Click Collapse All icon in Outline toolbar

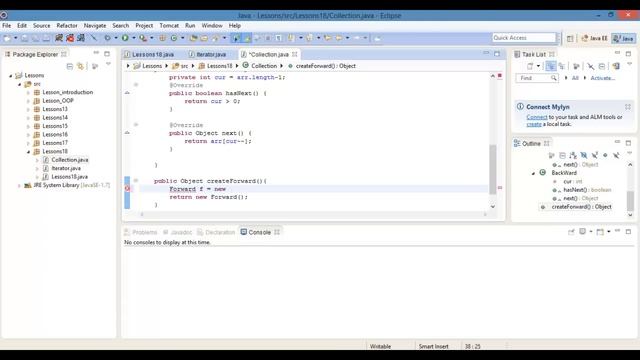tap(562, 155)
